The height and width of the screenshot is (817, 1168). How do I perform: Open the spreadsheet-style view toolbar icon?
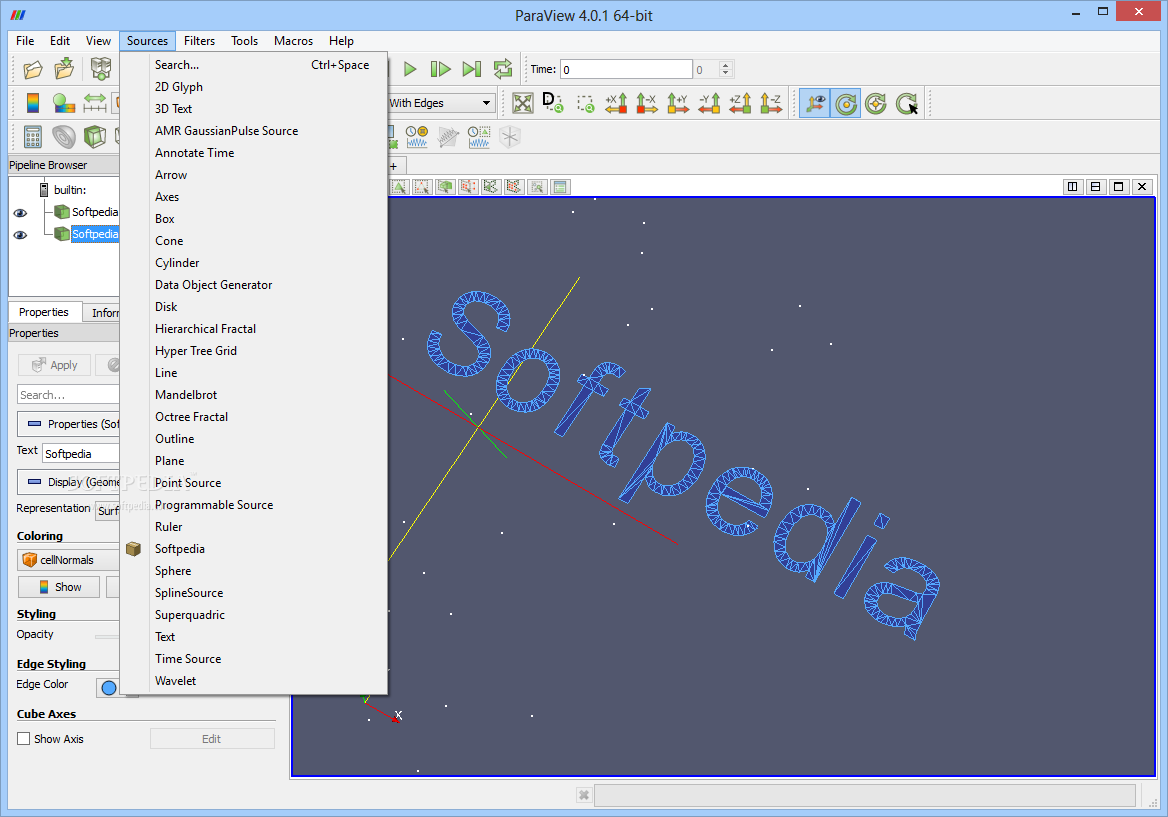tap(560, 187)
